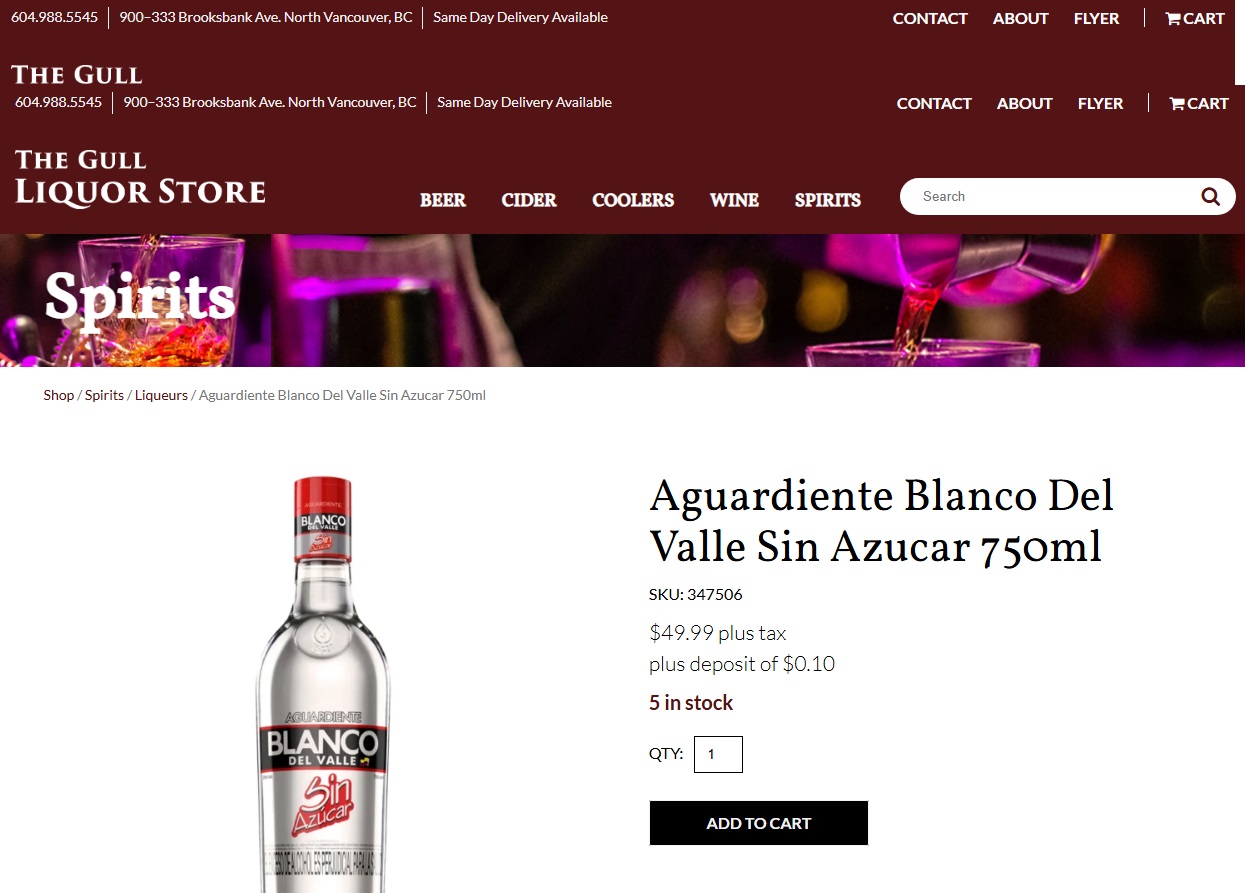Open the FLYER link in main header
Screen dimensions: 1245x893
click(1100, 103)
